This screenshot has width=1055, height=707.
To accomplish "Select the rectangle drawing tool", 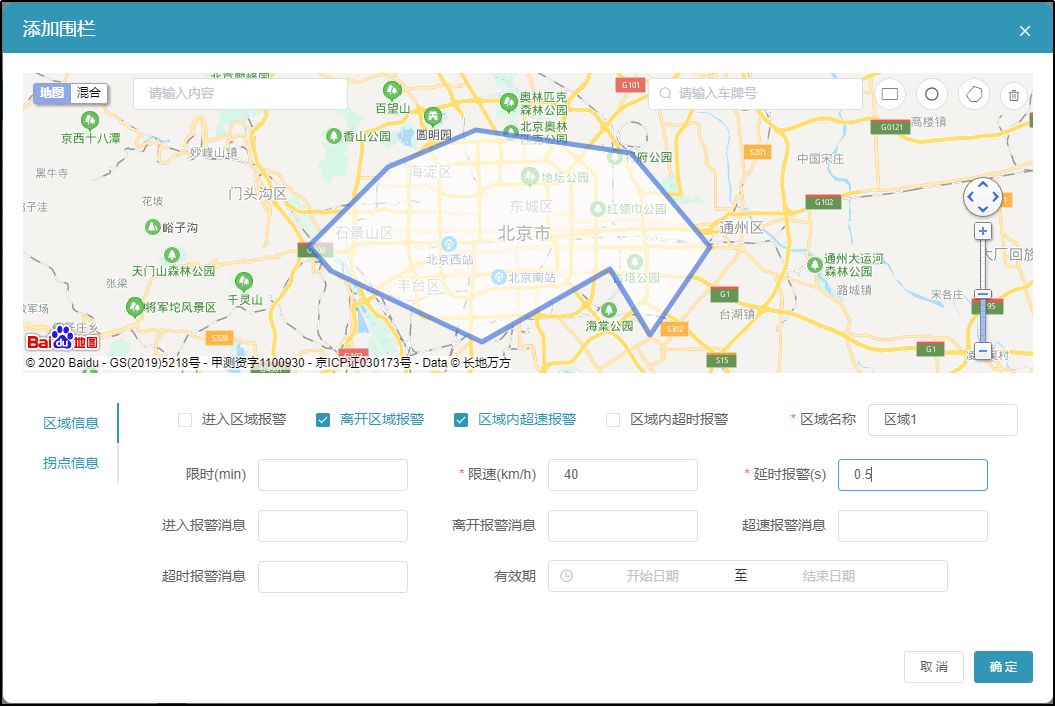I will (889, 94).
